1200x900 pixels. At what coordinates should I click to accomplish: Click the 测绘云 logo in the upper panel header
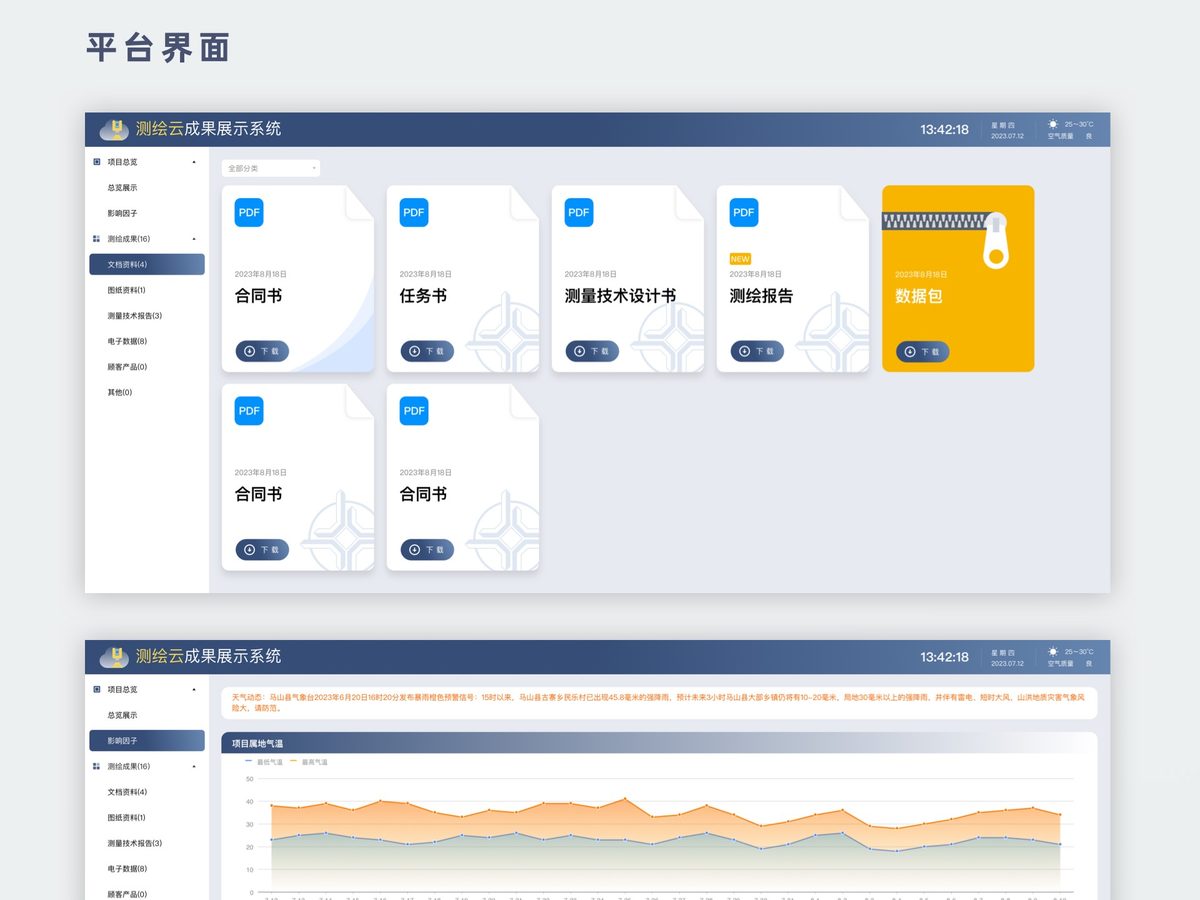[x=115, y=129]
